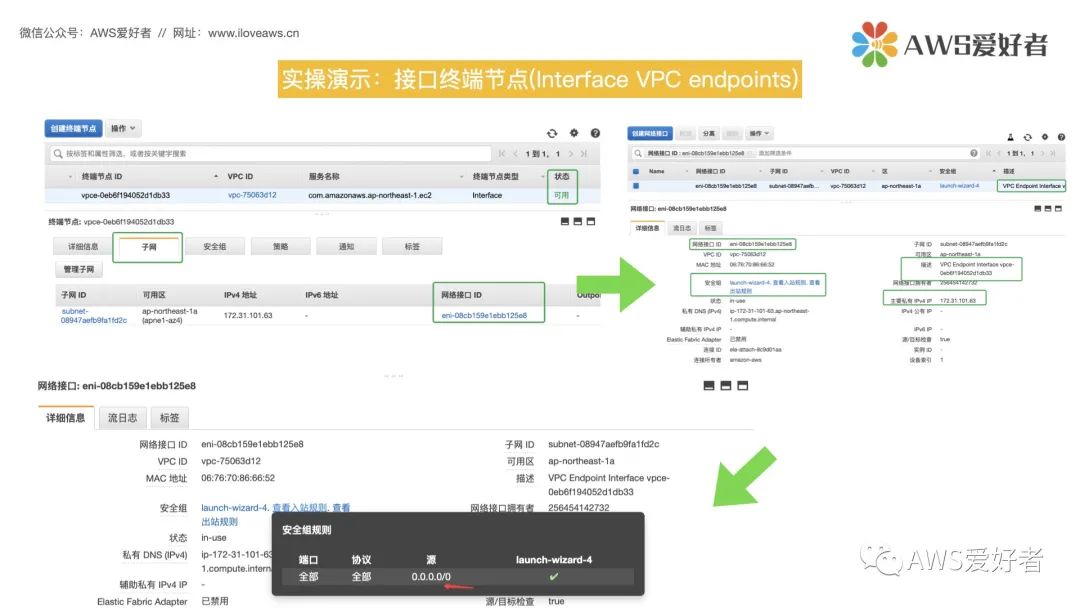Viewport: 1080px width, 608px height.
Task: Click the refresh icon in the network interface console
Action: [1027, 137]
